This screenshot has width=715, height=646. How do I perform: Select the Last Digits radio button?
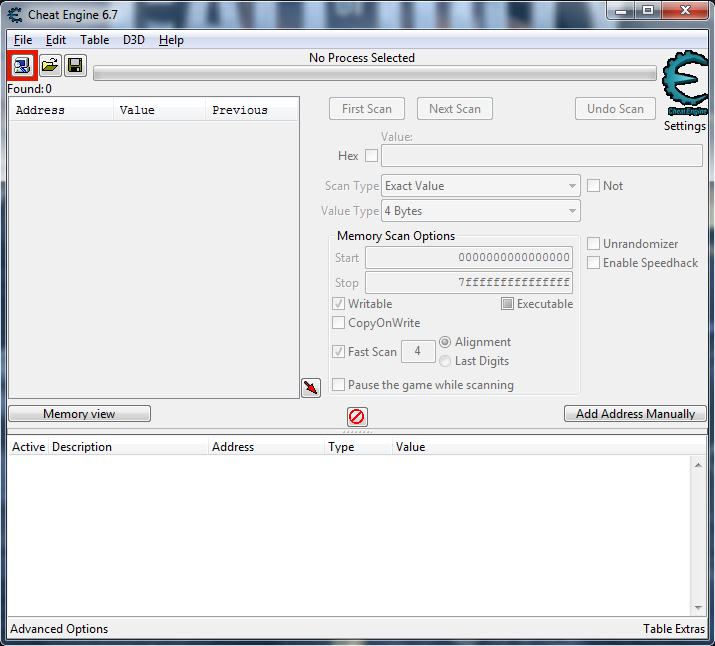pyautogui.click(x=445, y=361)
